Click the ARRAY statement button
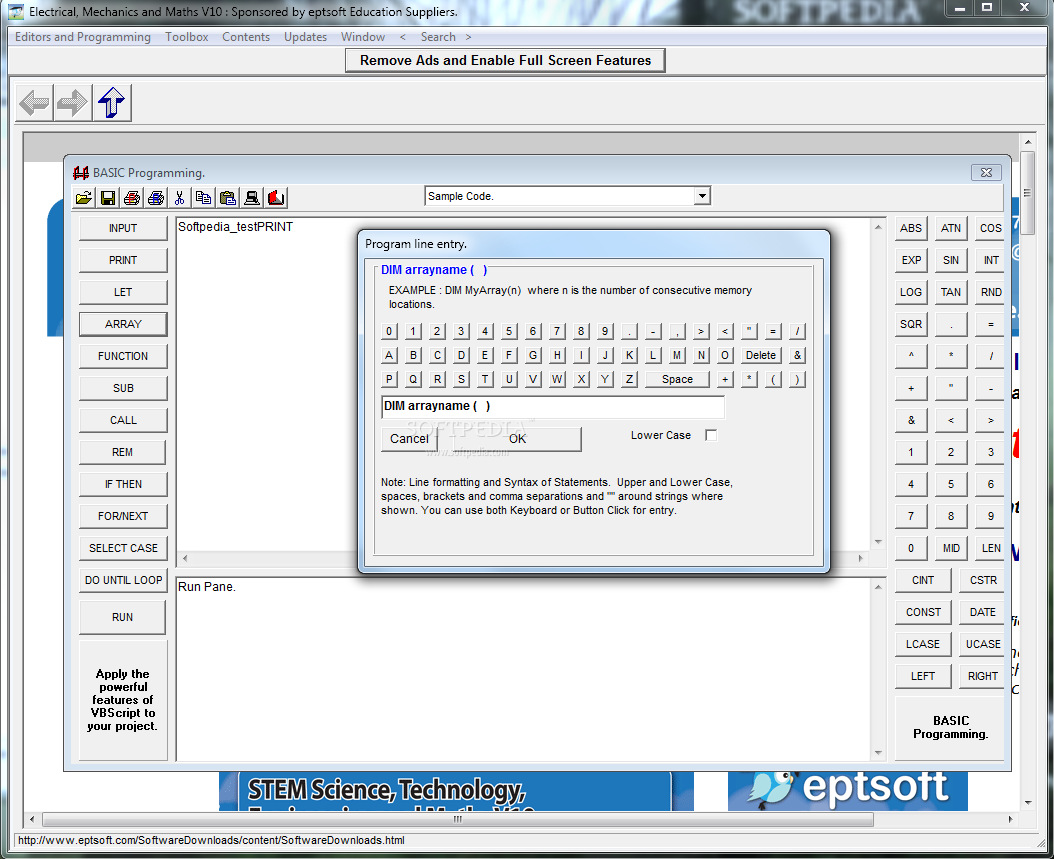The image size is (1054, 859). [x=123, y=324]
